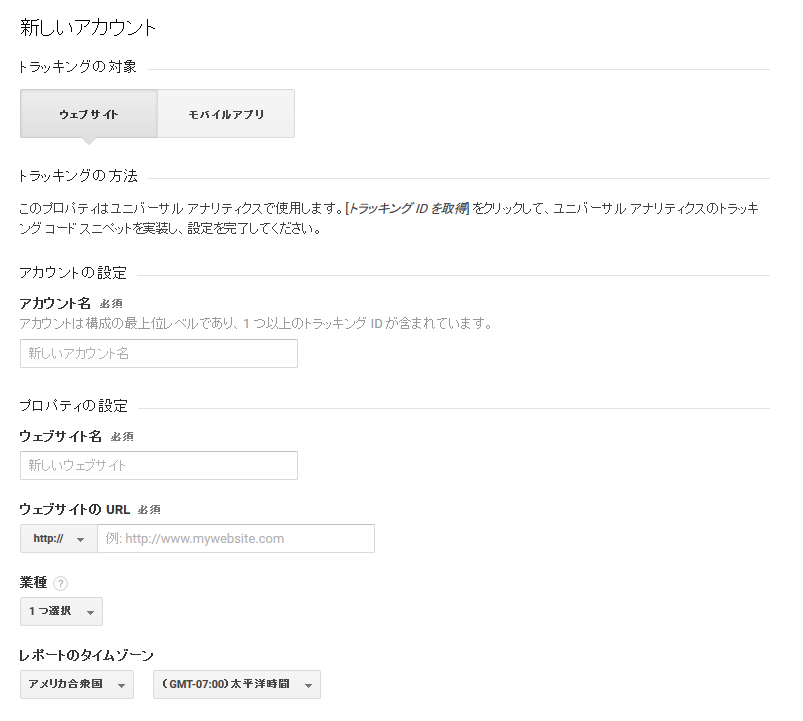Switch to the モバイルアプリ tab
803x721 pixels.
point(226,114)
